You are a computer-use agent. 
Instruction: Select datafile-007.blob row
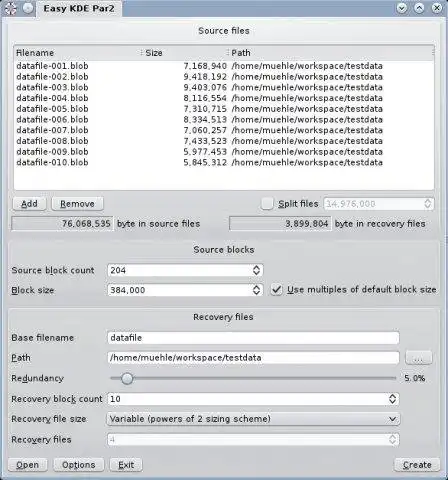pos(224,130)
